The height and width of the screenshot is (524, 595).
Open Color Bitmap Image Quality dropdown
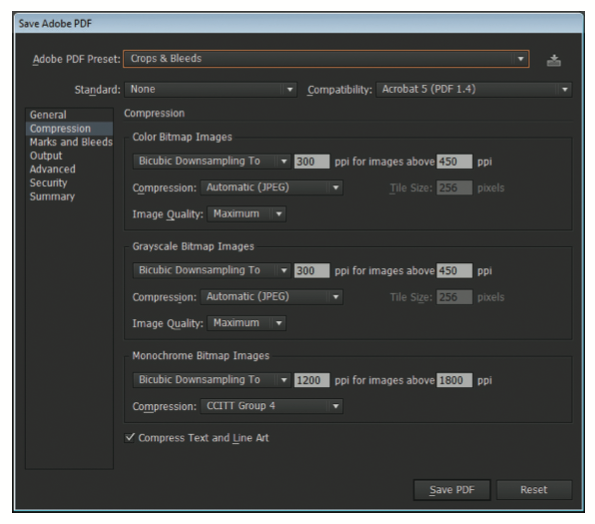pos(247,214)
